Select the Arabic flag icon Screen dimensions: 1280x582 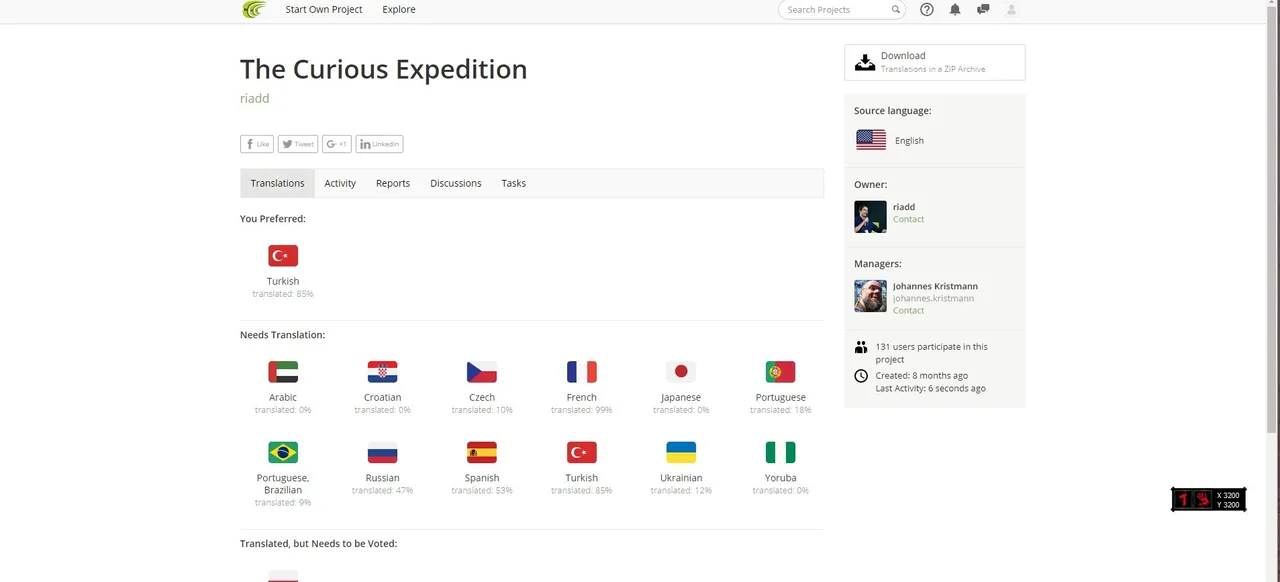coord(283,372)
